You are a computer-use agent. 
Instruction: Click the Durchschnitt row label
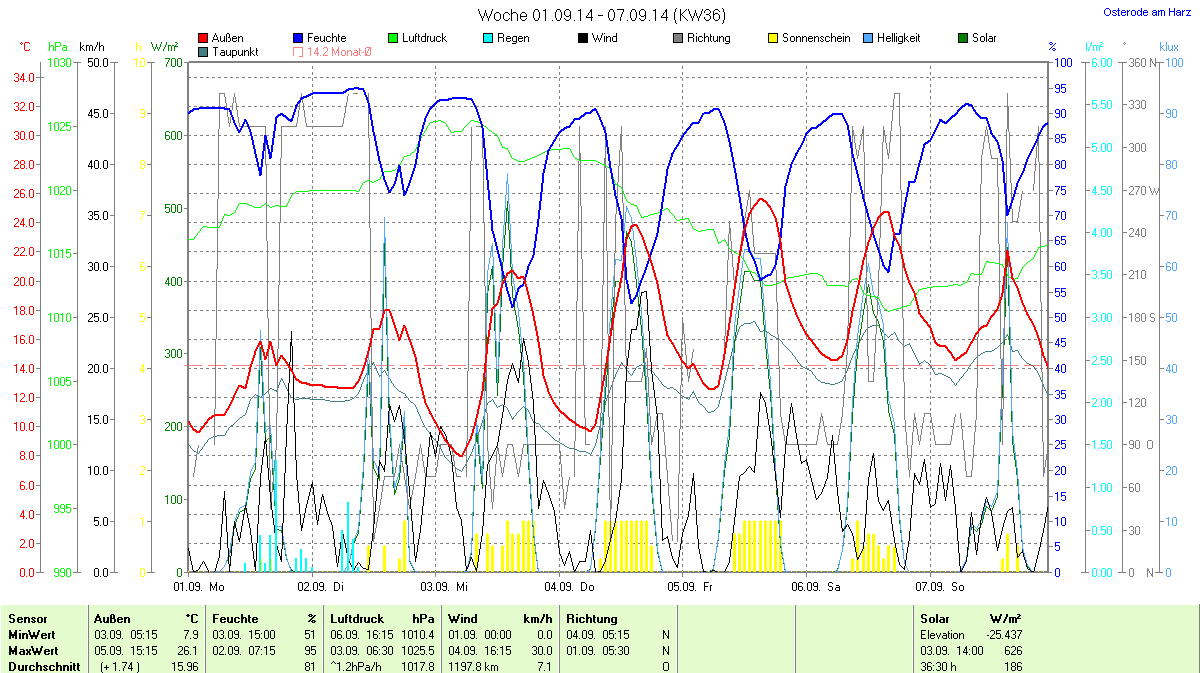point(44,666)
